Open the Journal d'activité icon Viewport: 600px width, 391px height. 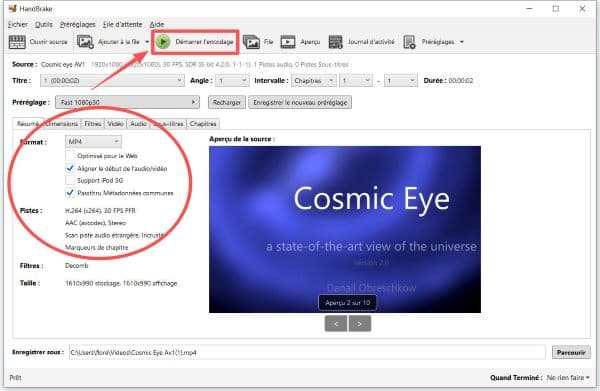coord(336,42)
